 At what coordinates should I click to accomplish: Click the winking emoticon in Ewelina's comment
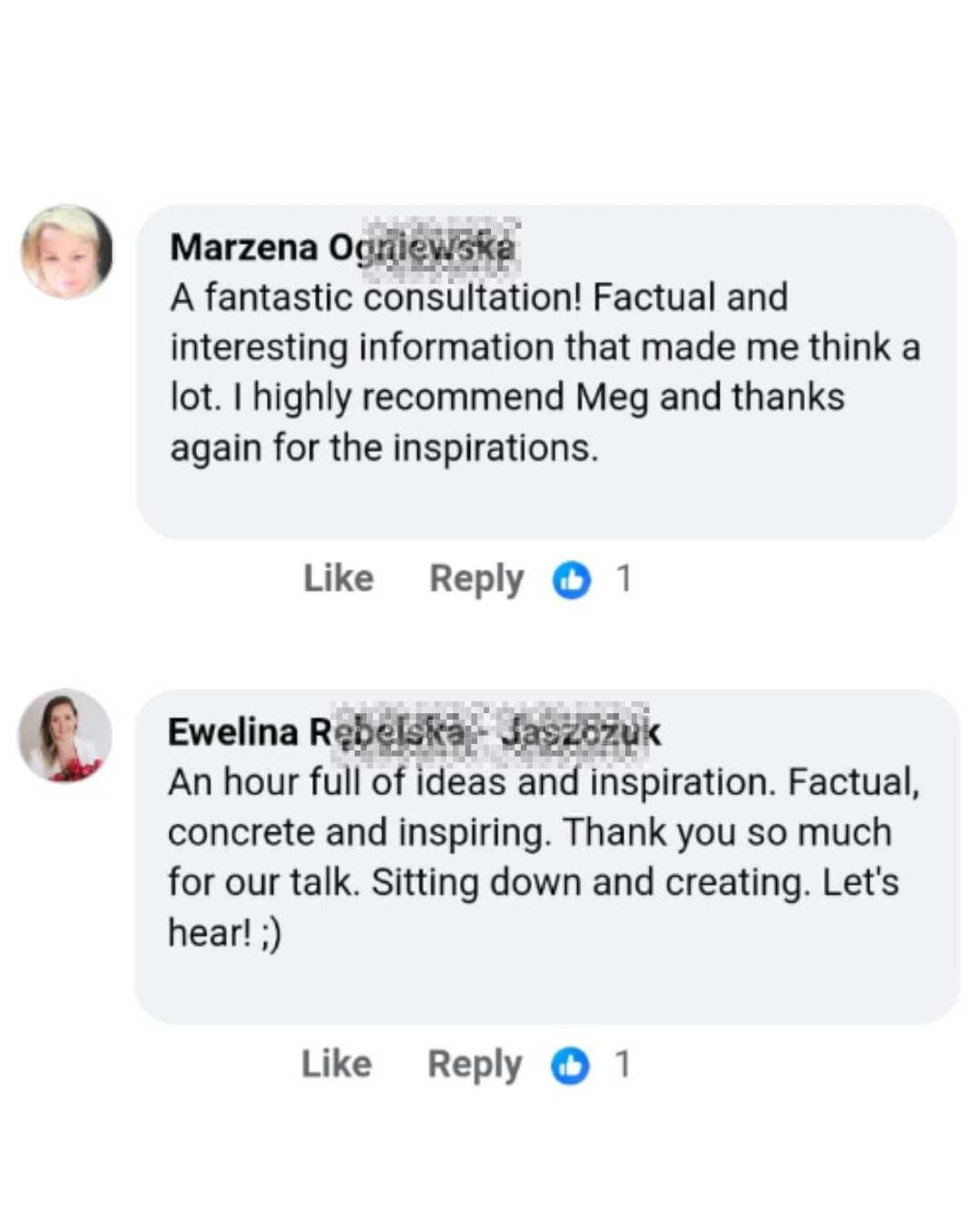[x=271, y=933]
